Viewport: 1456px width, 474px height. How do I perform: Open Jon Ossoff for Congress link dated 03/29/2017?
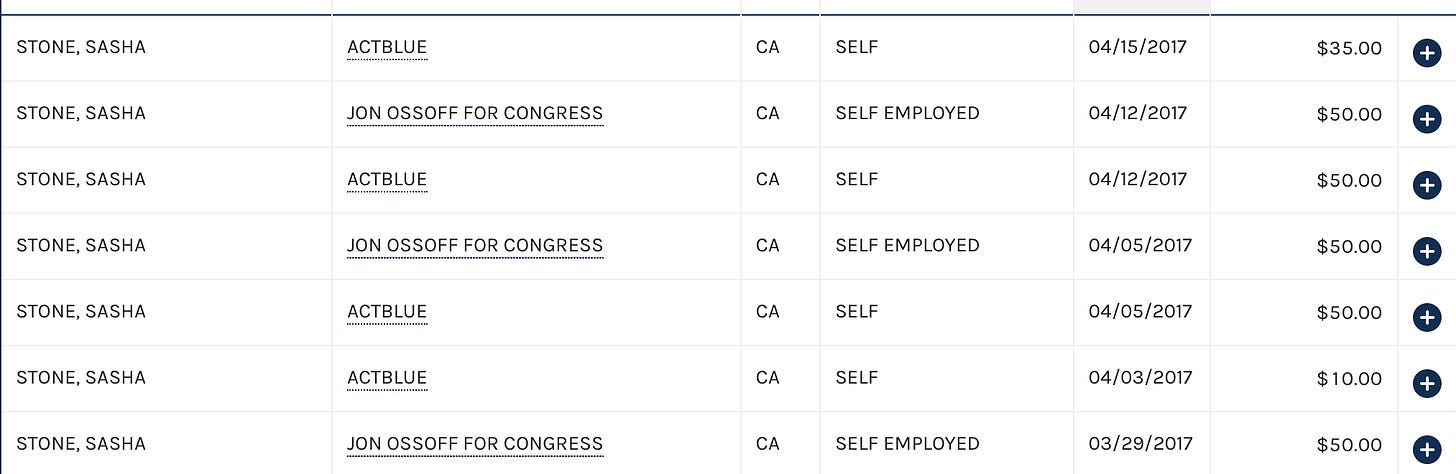point(475,444)
